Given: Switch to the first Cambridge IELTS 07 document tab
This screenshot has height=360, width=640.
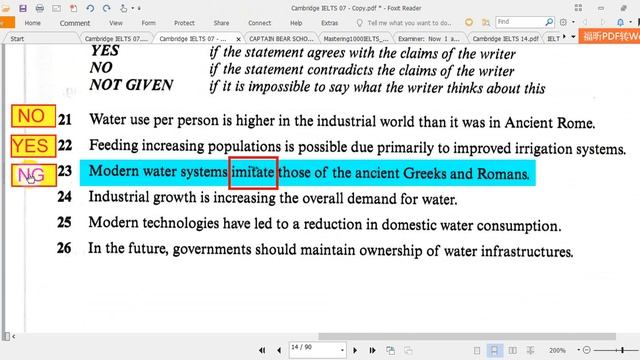Looking at the screenshot, I should coord(116,39).
